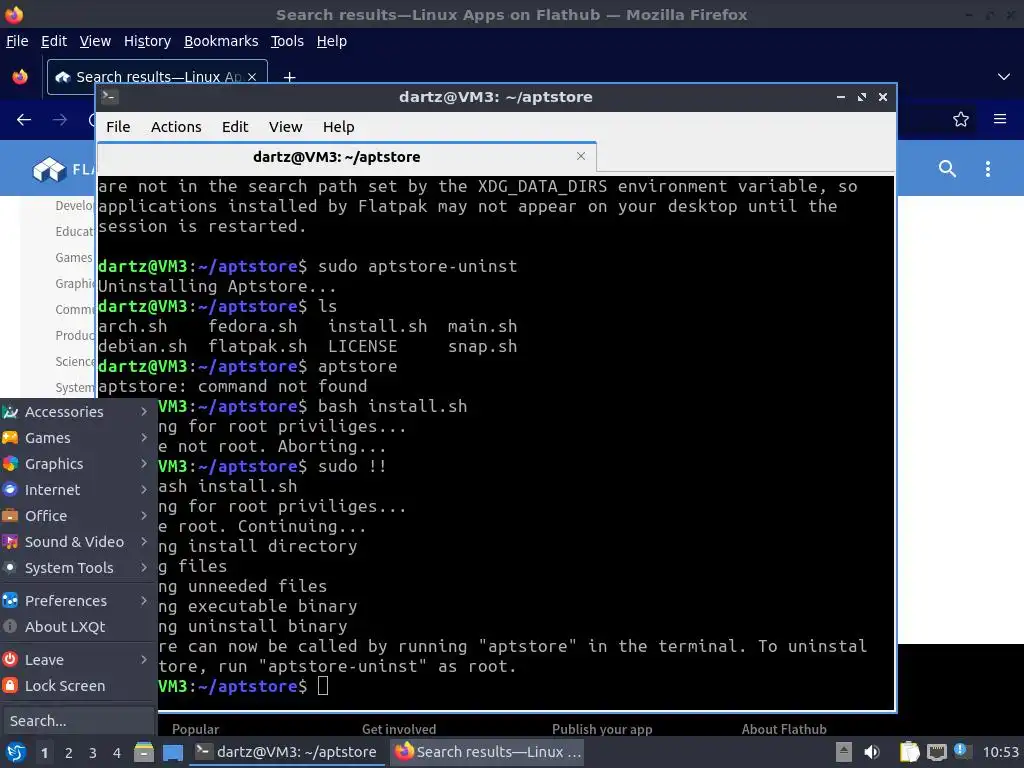Open Firefox Help menu

coord(332,41)
